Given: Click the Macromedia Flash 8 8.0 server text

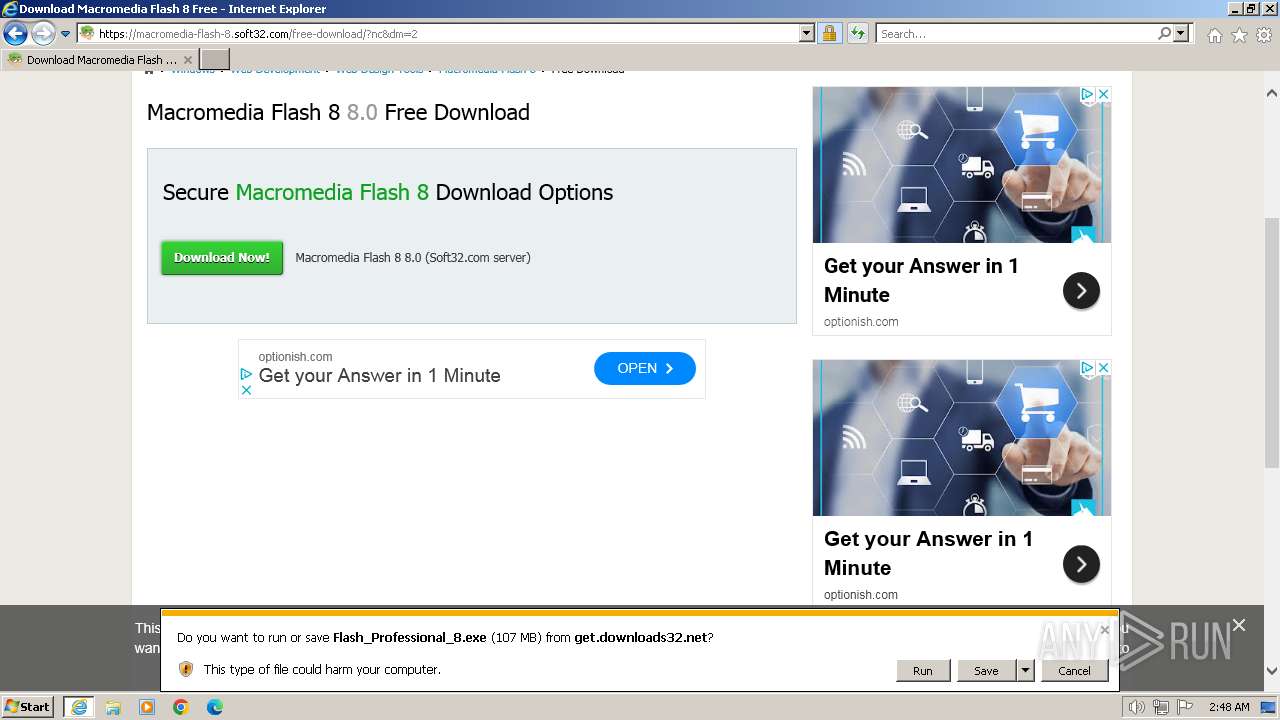Looking at the screenshot, I should pyautogui.click(x=413, y=257).
